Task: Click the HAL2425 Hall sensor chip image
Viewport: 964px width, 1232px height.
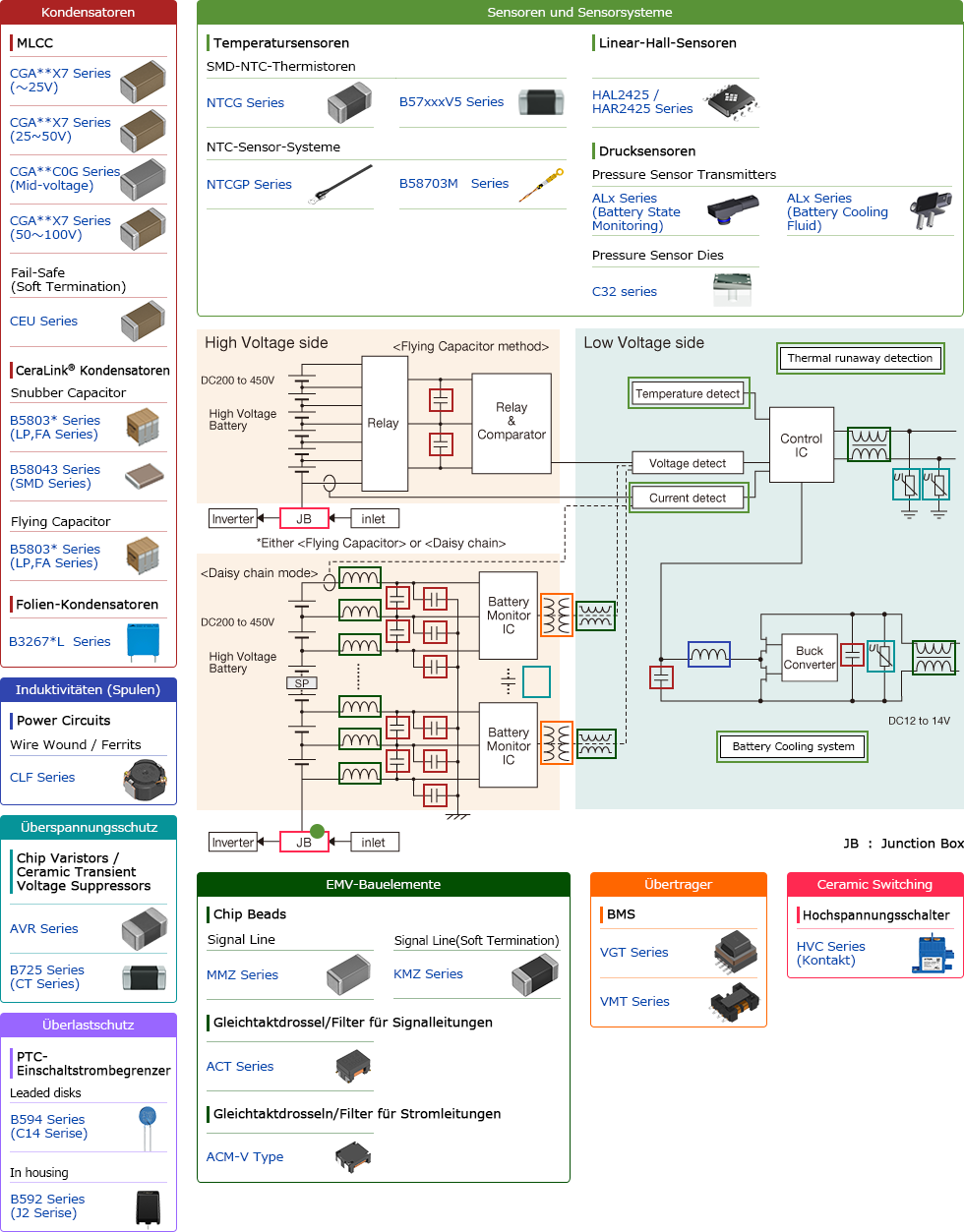Action: pyautogui.click(x=731, y=101)
